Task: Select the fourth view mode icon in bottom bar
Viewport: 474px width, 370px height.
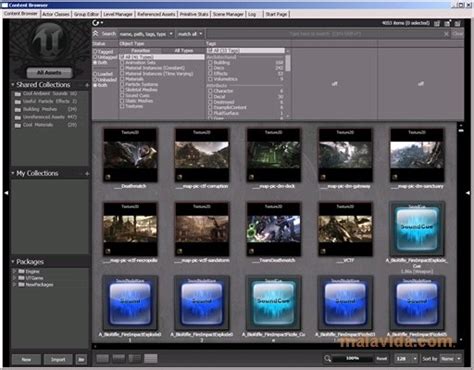Action: [151, 358]
